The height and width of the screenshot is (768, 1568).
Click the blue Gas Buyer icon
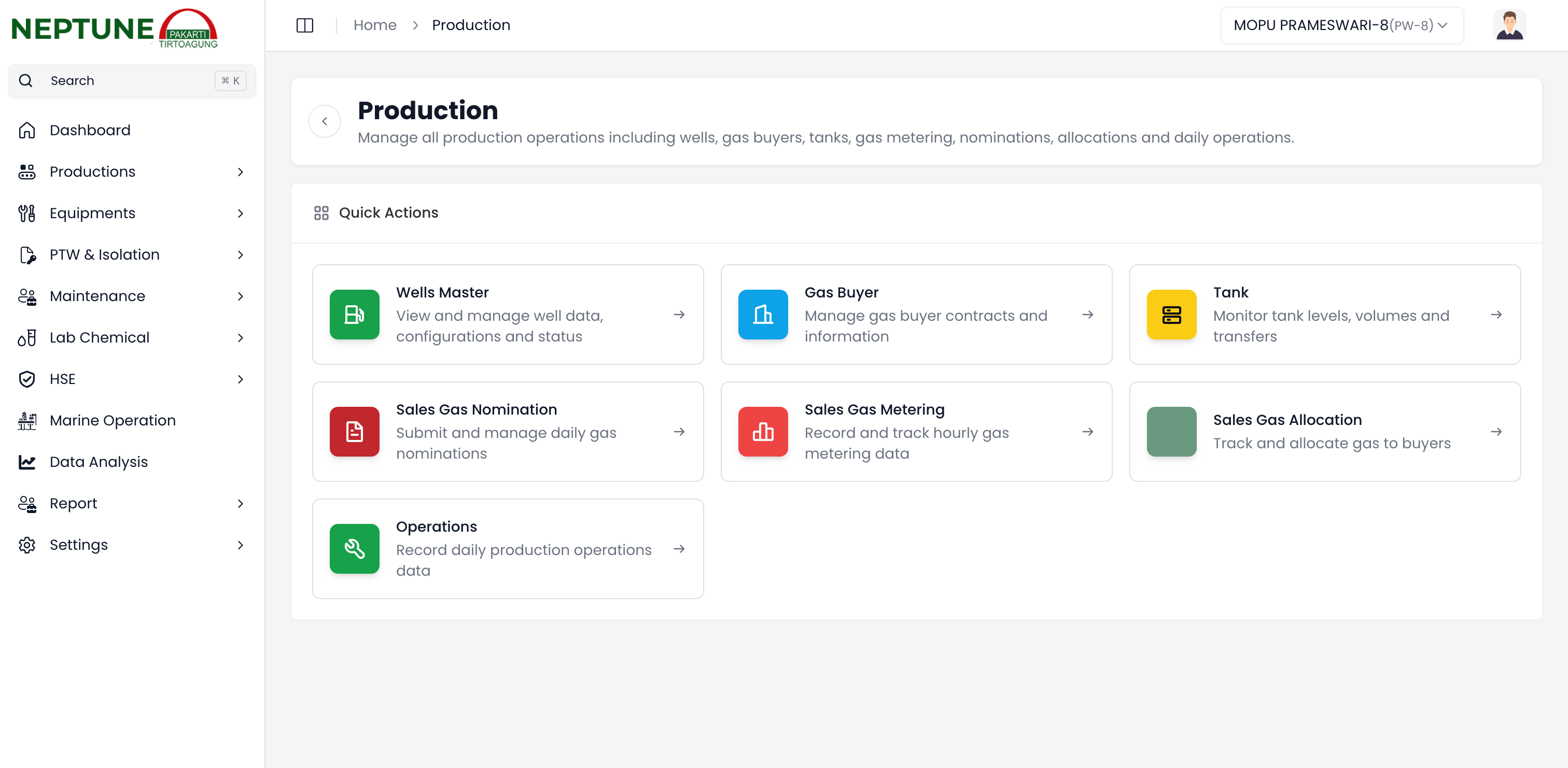tap(763, 315)
